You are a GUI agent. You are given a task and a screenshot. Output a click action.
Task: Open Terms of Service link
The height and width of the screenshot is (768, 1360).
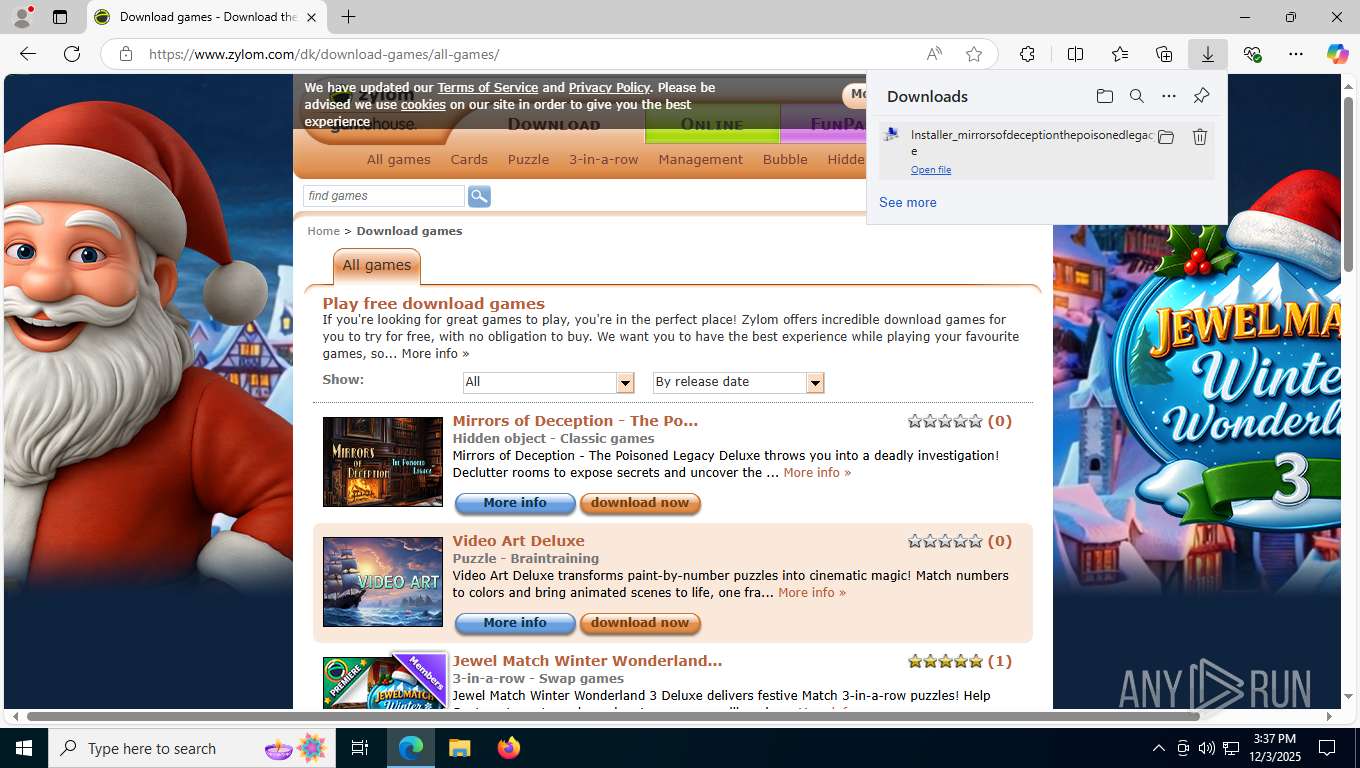488,88
